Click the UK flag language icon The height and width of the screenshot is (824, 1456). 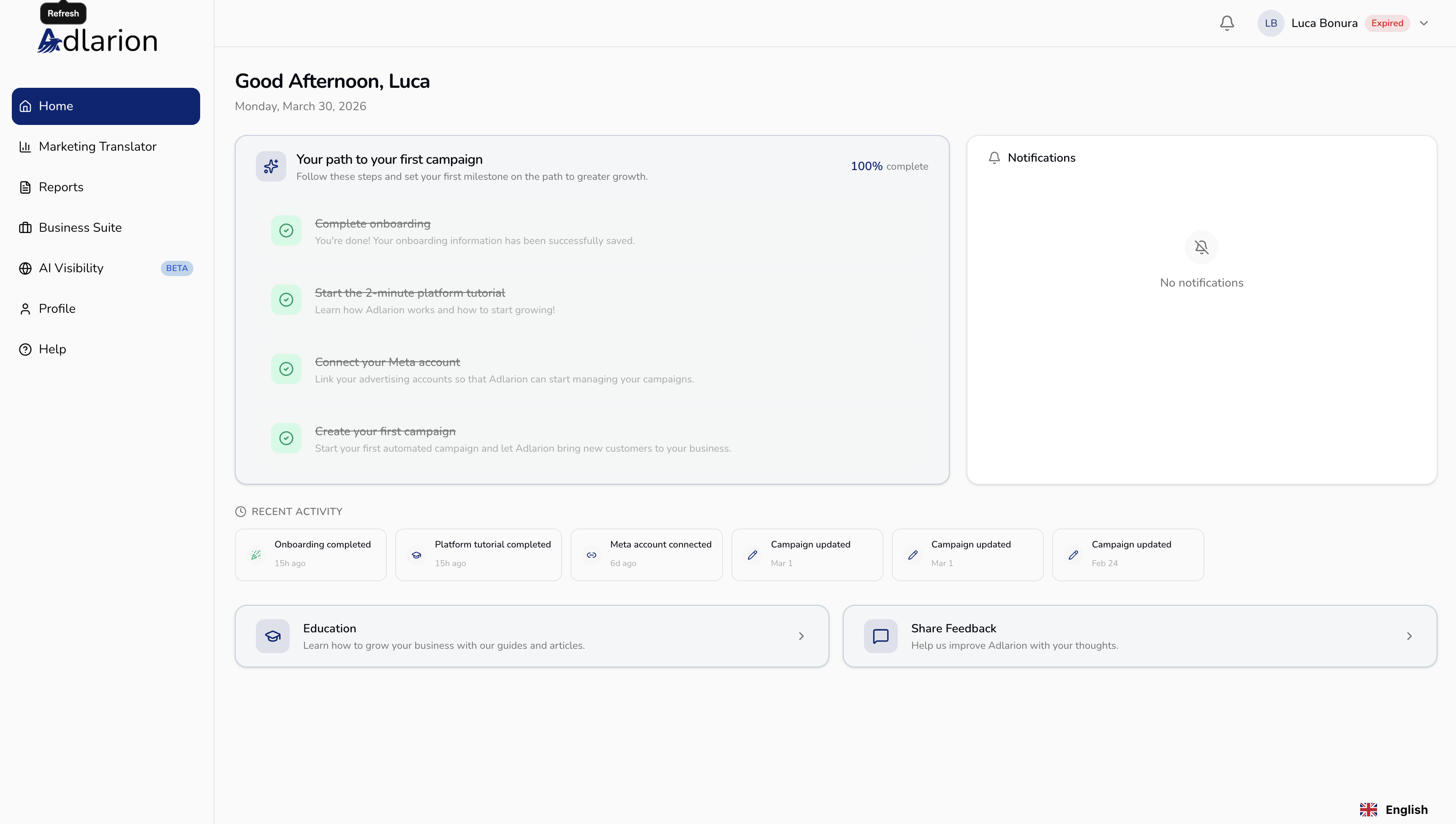click(1368, 809)
